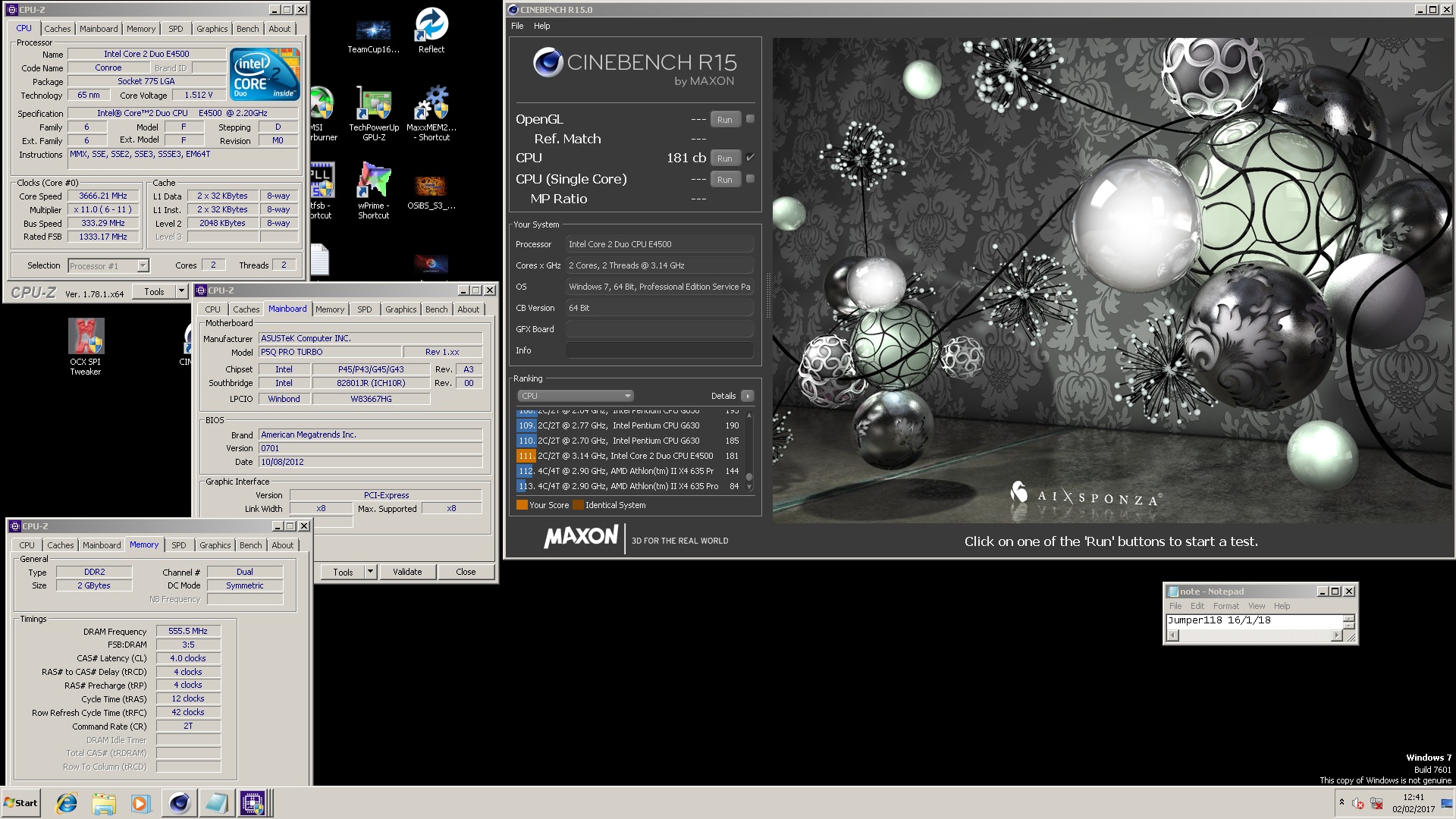The image size is (1456, 819).
Task: Open the Help menu in Cinebench
Action: pyautogui.click(x=541, y=26)
